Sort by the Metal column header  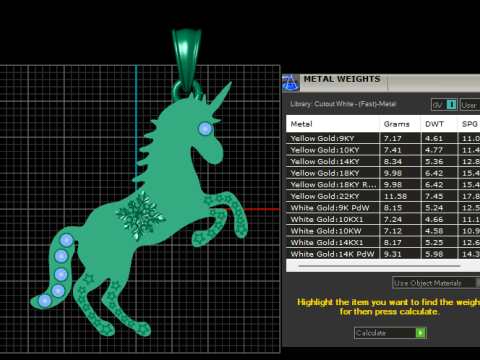[x=333, y=124]
